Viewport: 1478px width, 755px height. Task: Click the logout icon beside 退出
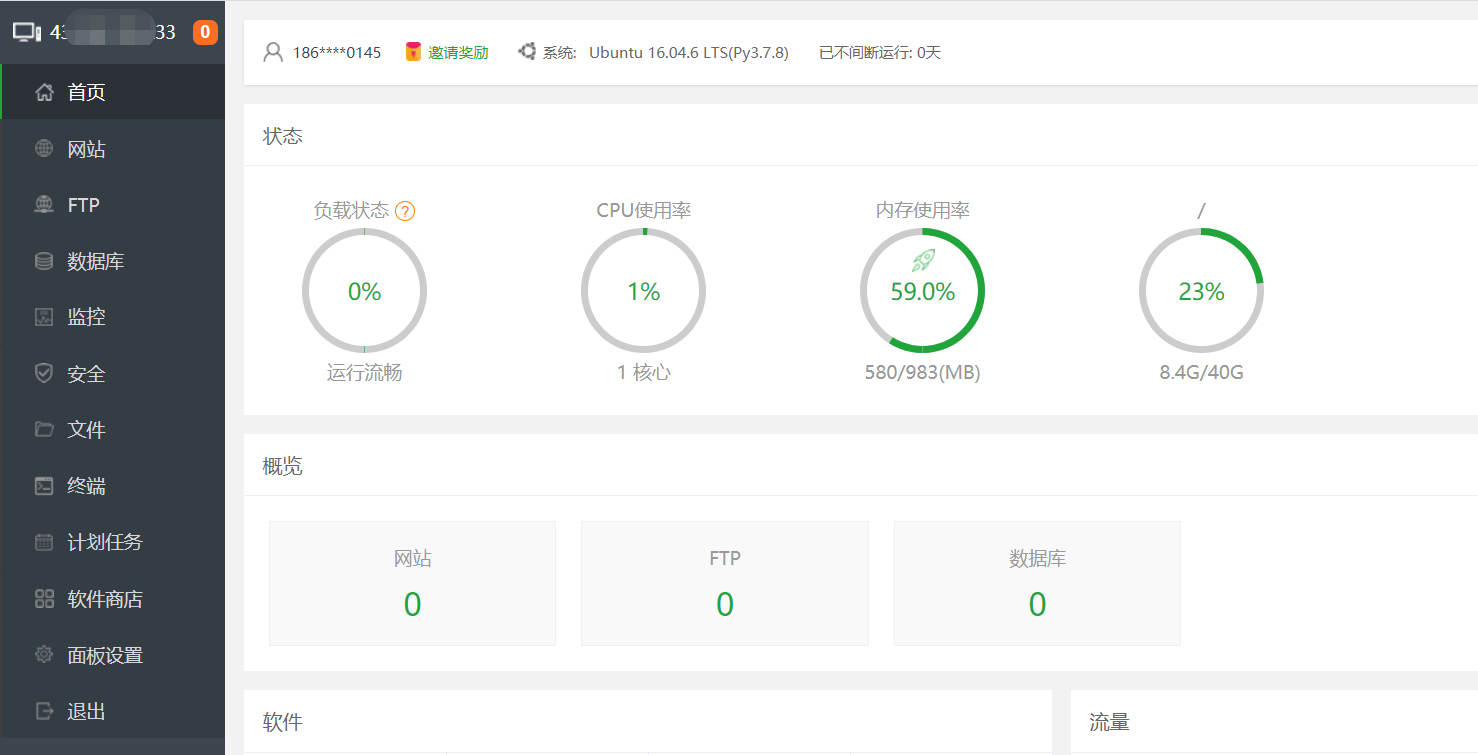(x=44, y=711)
